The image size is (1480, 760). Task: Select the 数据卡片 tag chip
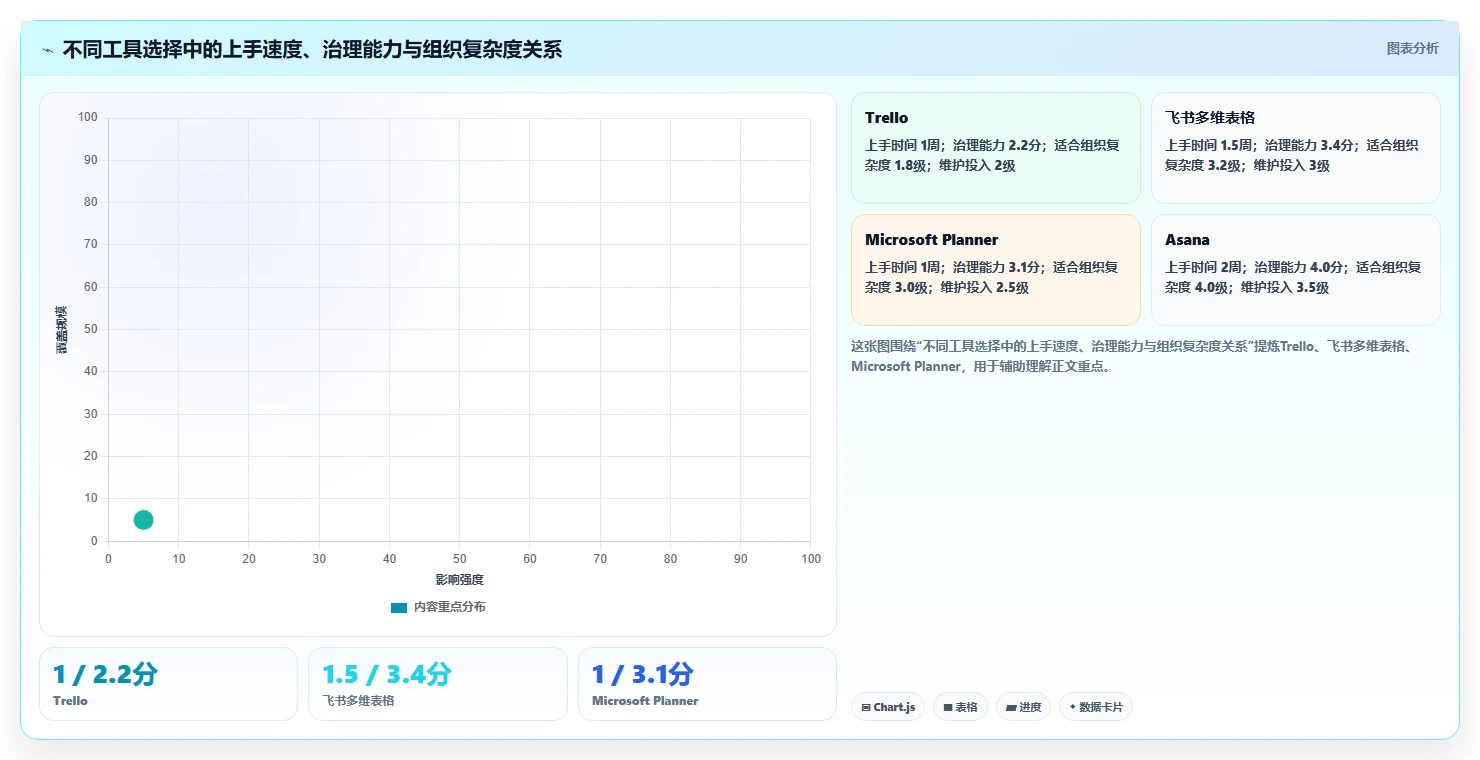[x=1096, y=707]
